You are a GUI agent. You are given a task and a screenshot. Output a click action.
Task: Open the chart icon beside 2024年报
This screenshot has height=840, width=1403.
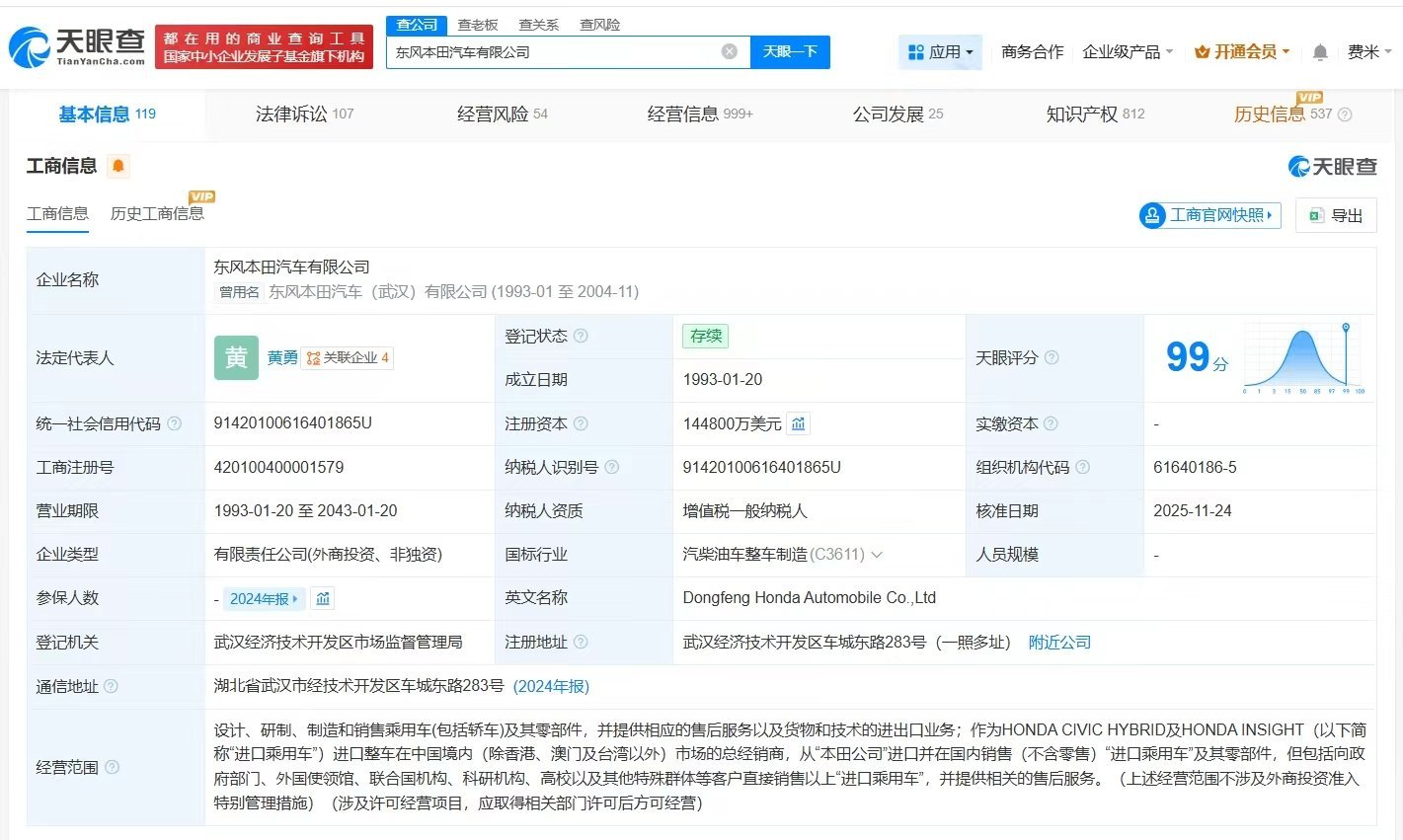pos(323,598)
